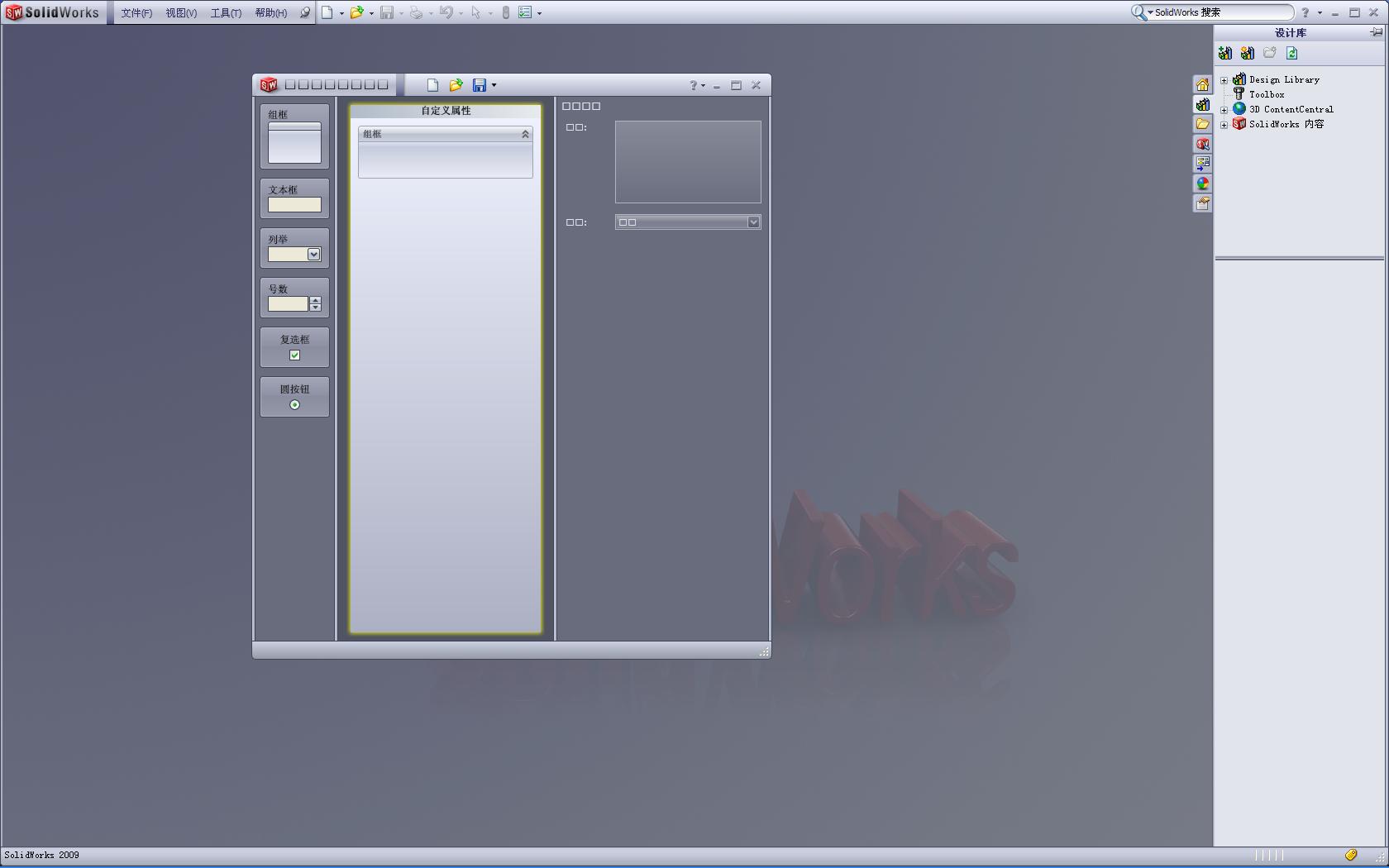Open the 工具(T) menu
Screen dimensions: 1389x868
226,13
